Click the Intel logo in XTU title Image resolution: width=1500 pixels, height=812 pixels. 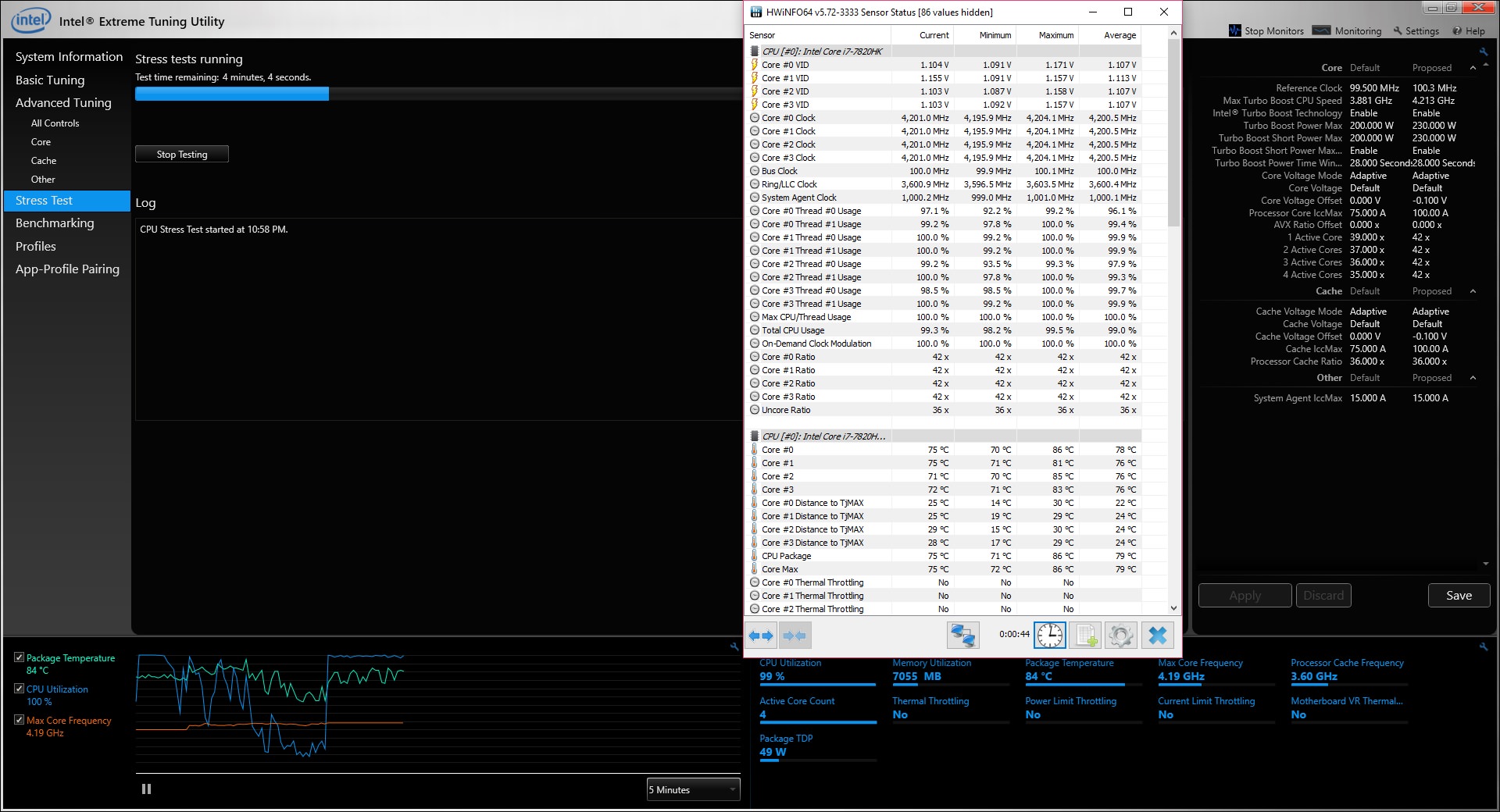(31, 20)
